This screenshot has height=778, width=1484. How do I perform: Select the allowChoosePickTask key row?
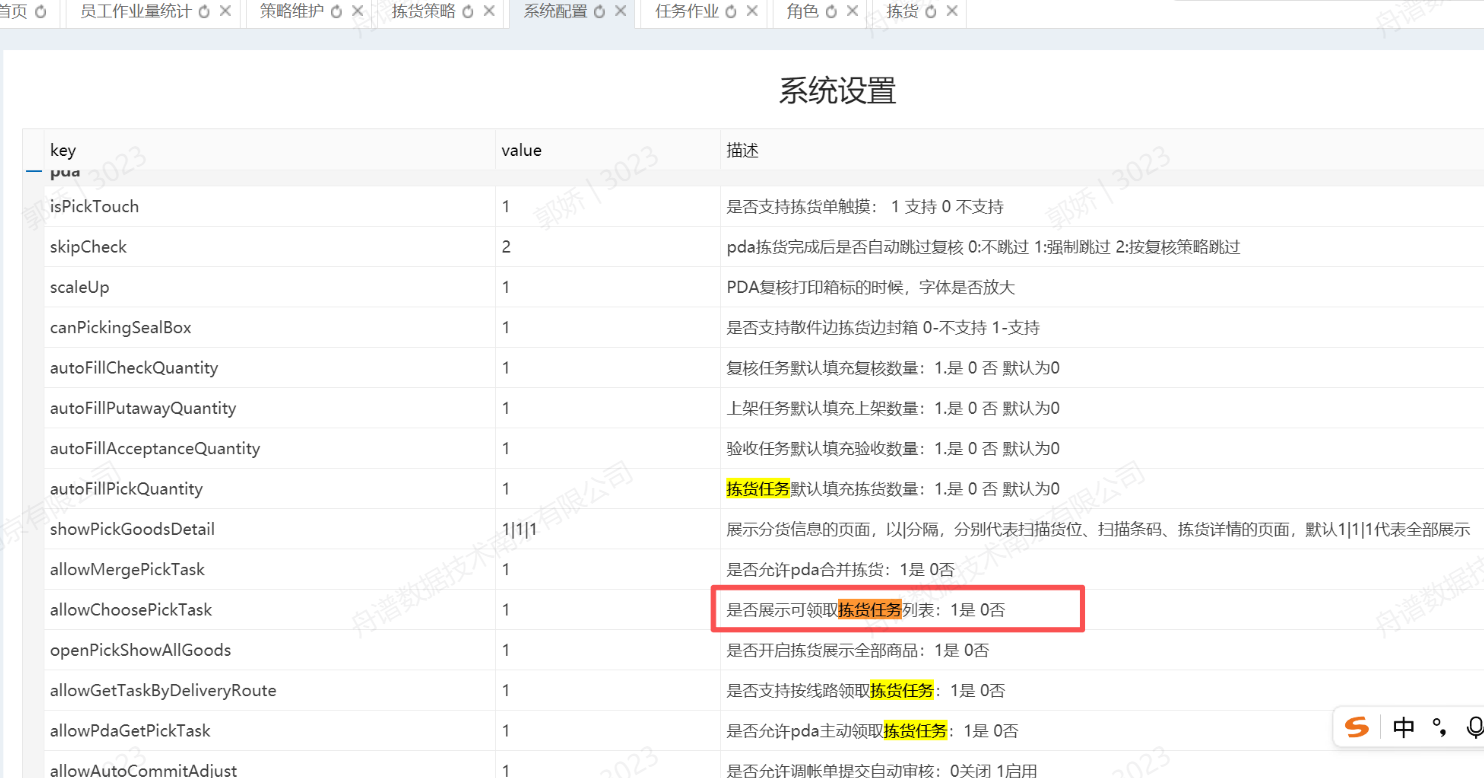point(131,610)
